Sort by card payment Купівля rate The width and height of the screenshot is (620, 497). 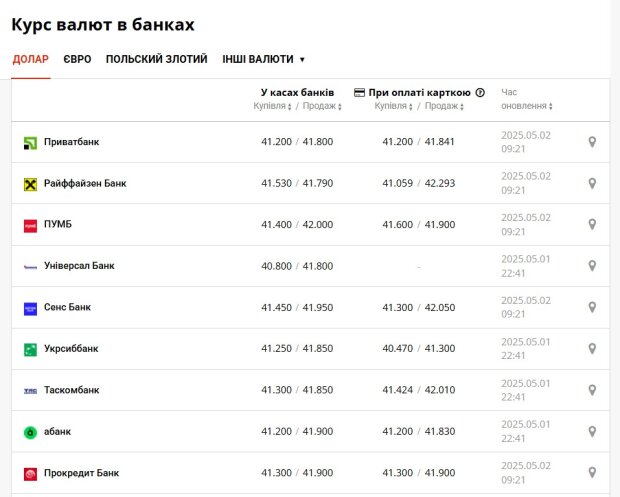pos(393,106)
